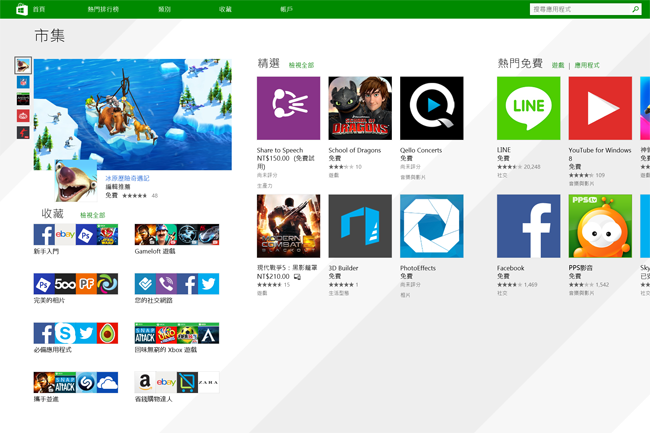Open the PhotoEffects app tile

click(431, 226)
